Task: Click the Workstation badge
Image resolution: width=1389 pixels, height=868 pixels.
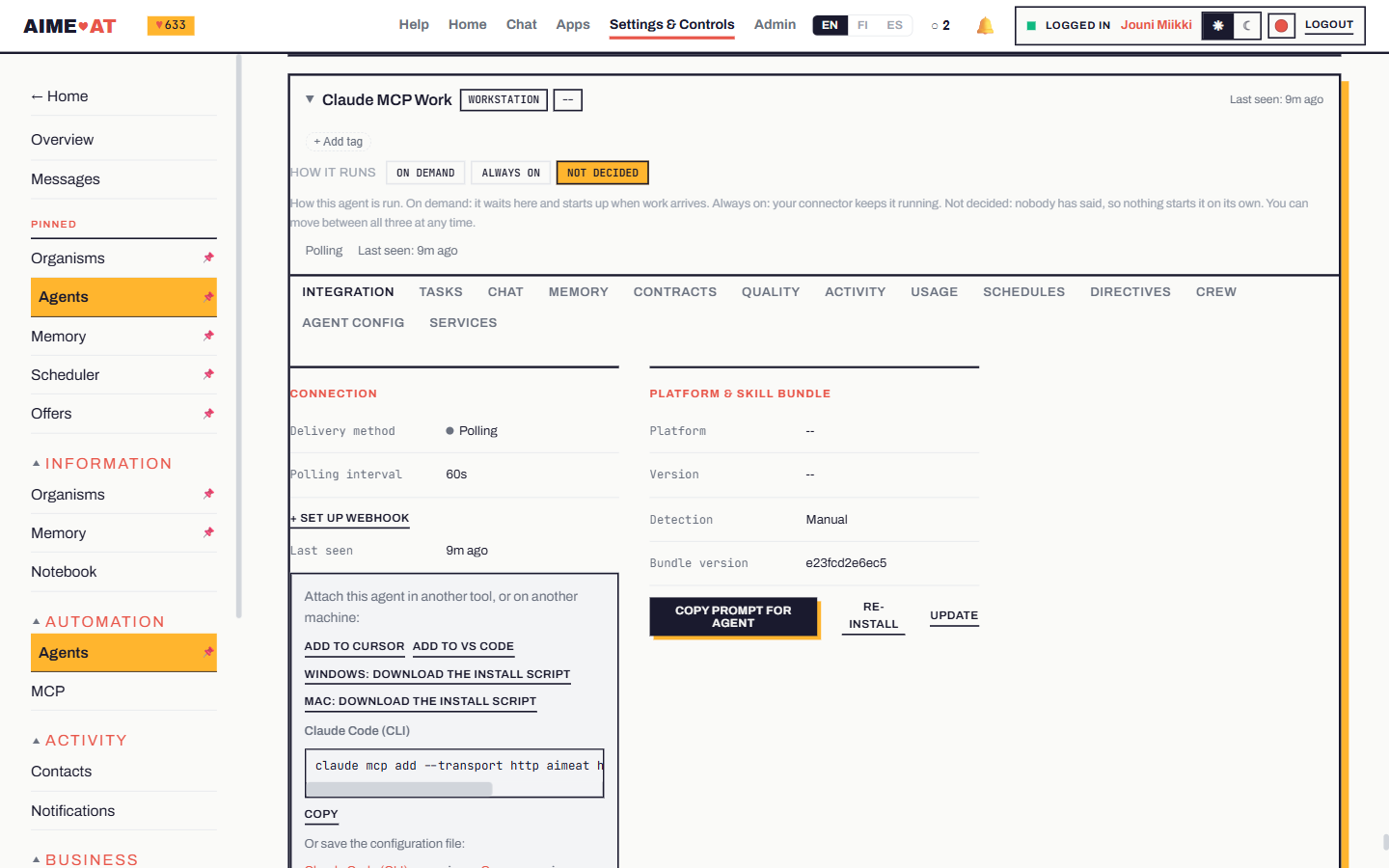Action: (x=504, y=100)
